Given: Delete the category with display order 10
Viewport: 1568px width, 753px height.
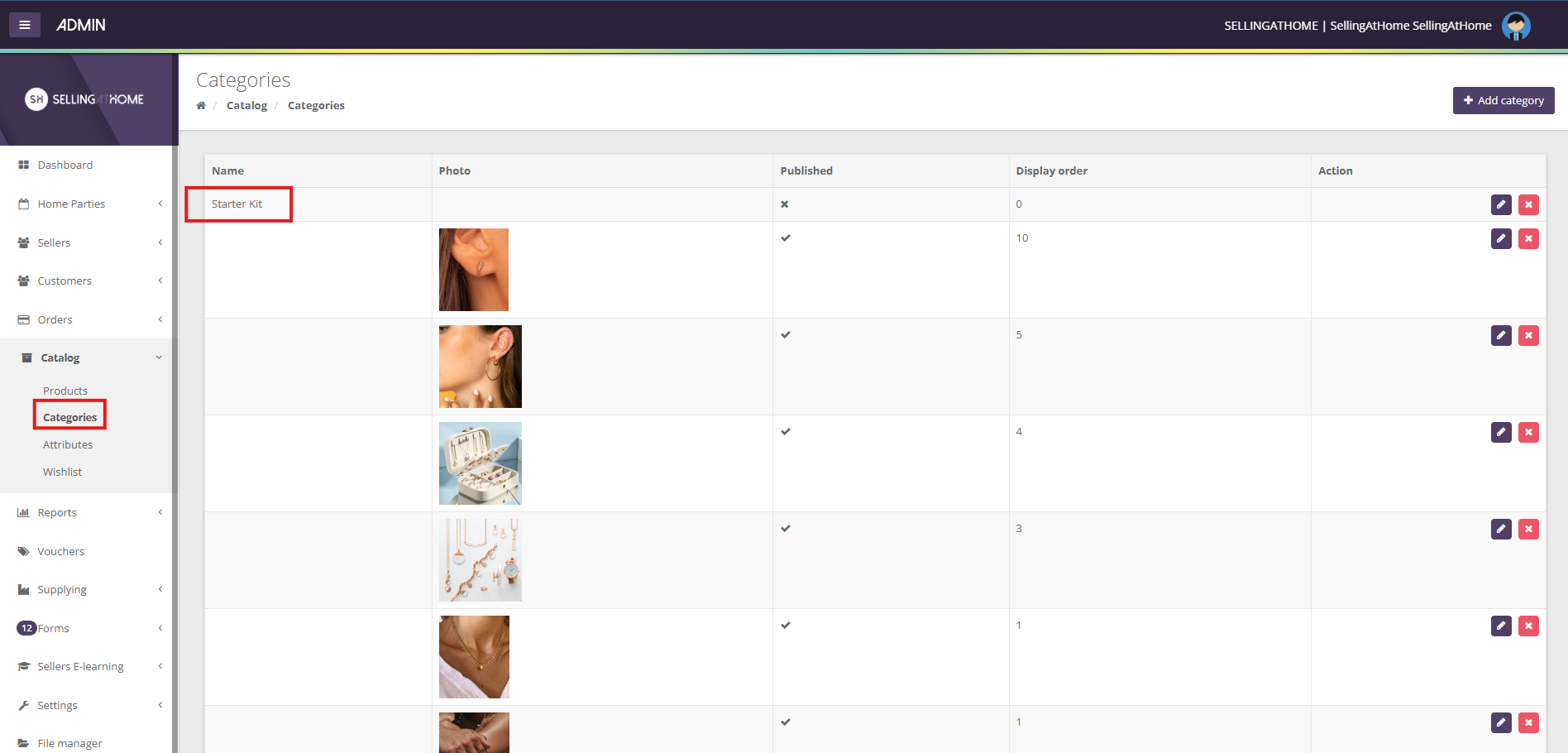Looking at the screenshot, I should click(1528, 238).
